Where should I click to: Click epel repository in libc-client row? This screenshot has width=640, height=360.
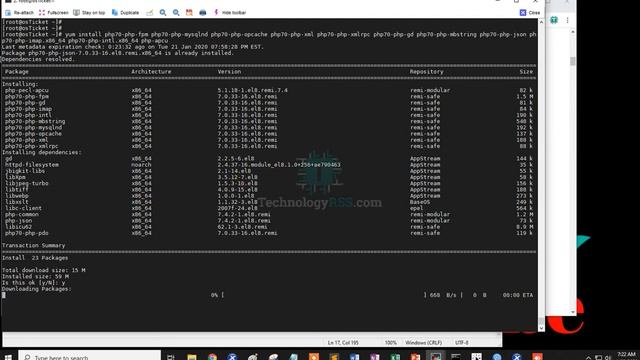pyautogui.click(x=417, y=208)
